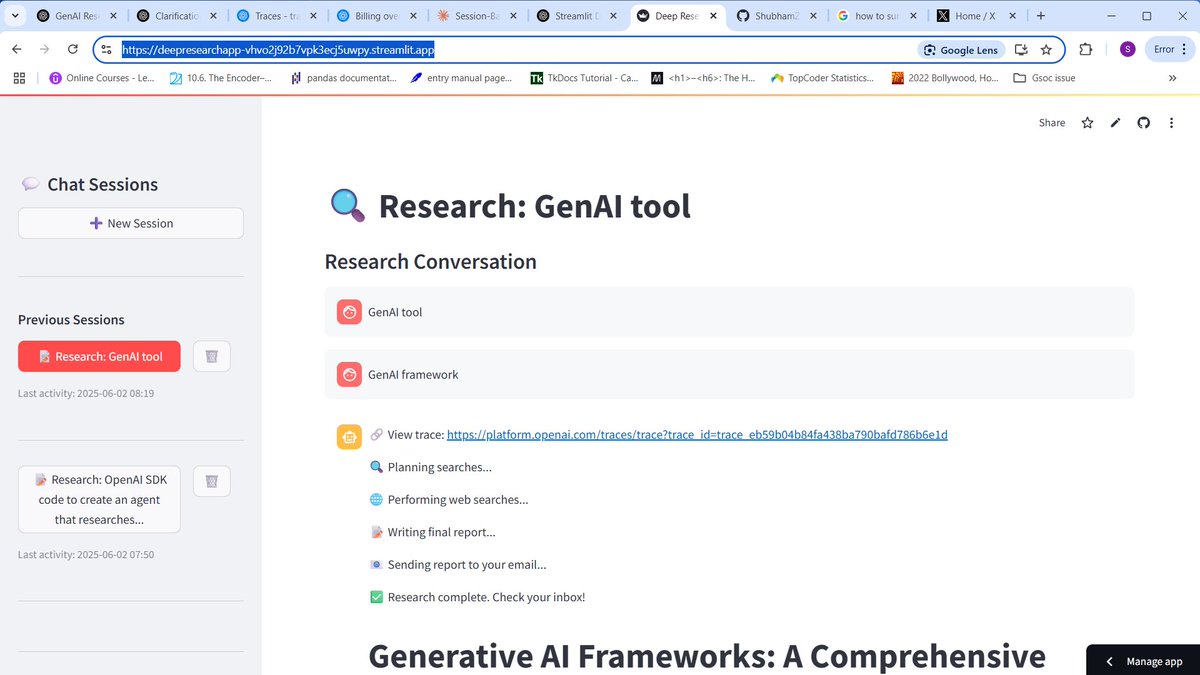Viewport: 1200px width, 675px height.
Task: Click 'Sending report to your email...' text
Action: tap(467, 564)
